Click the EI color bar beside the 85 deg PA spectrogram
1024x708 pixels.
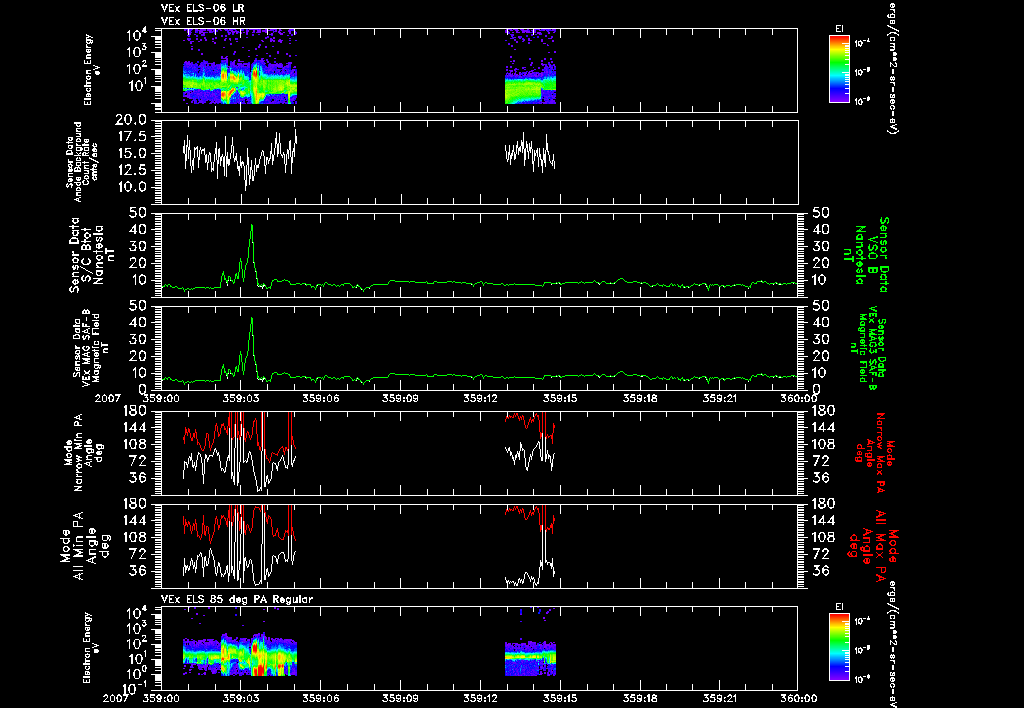839,647
